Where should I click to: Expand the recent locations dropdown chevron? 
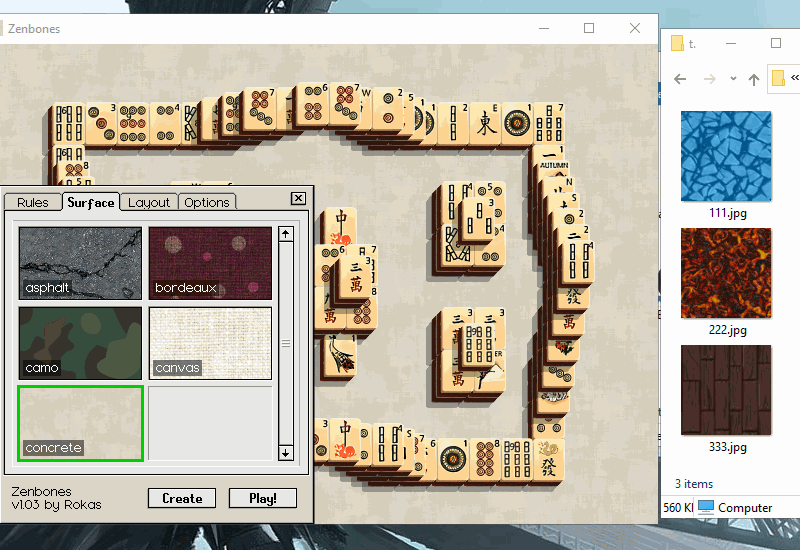click(733, 78)
